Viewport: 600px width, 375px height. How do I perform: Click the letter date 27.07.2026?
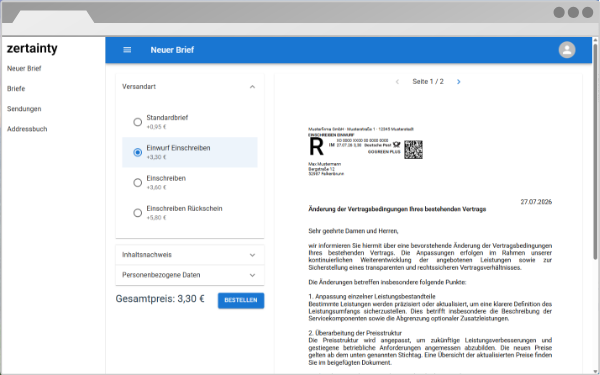pos(536,202)
